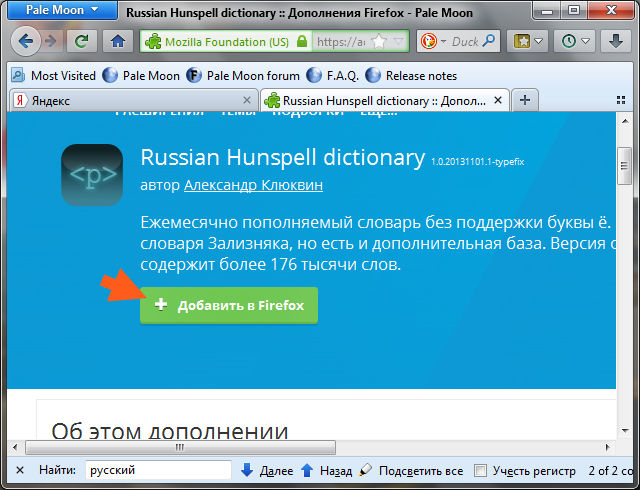Reload the current page
Image resolution: width=640 pixels, height=490 pixels.
(x=82, y=41)
